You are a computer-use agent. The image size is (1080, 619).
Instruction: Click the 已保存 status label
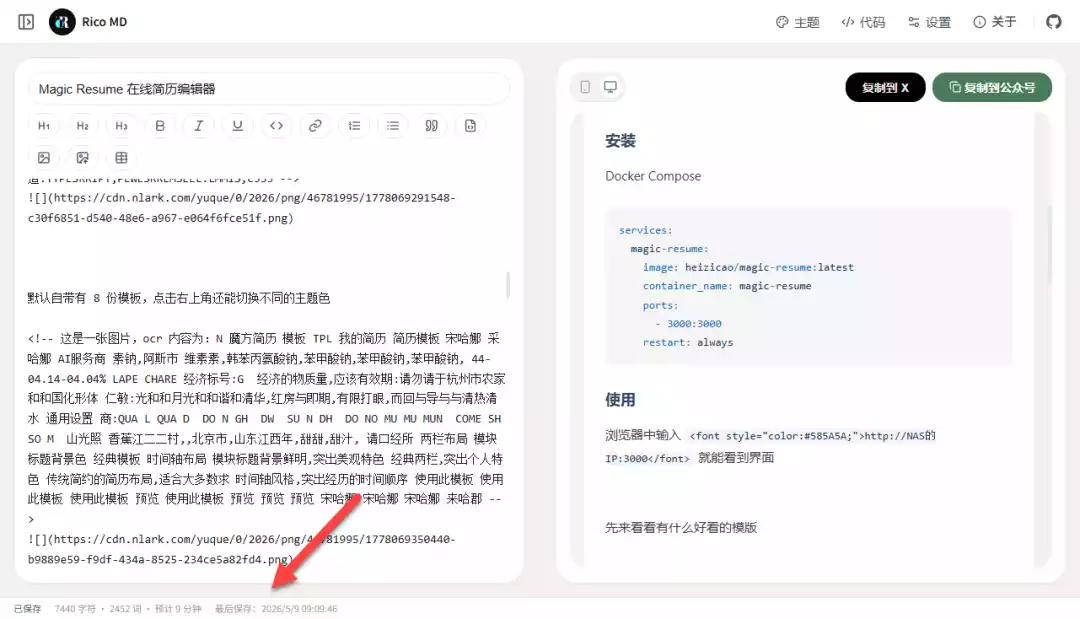pyautogui.click(x=28, y=609)
